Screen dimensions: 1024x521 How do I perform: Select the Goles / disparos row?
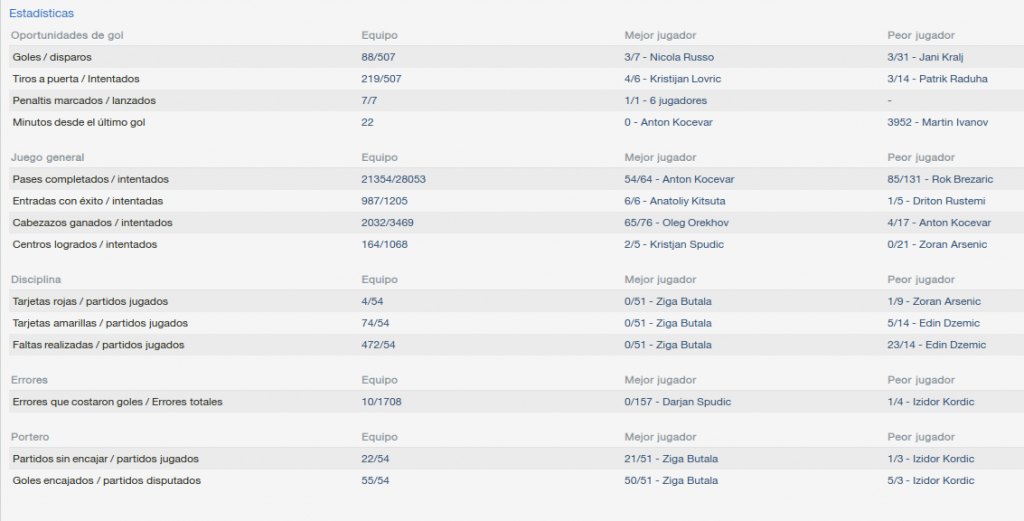pyautogui.click(x=517, y=57)
